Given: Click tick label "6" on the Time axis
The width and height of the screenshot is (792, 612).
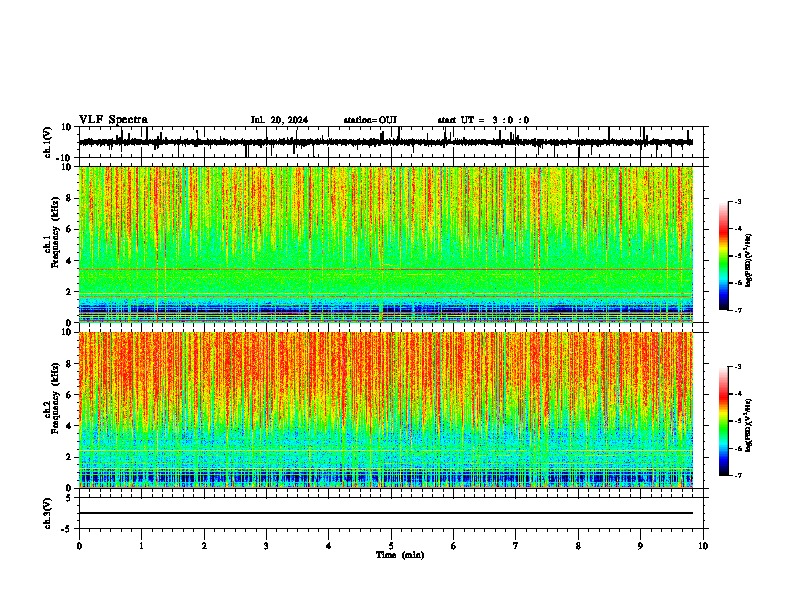Looking at the screenshot, I should tap(454, 546).
